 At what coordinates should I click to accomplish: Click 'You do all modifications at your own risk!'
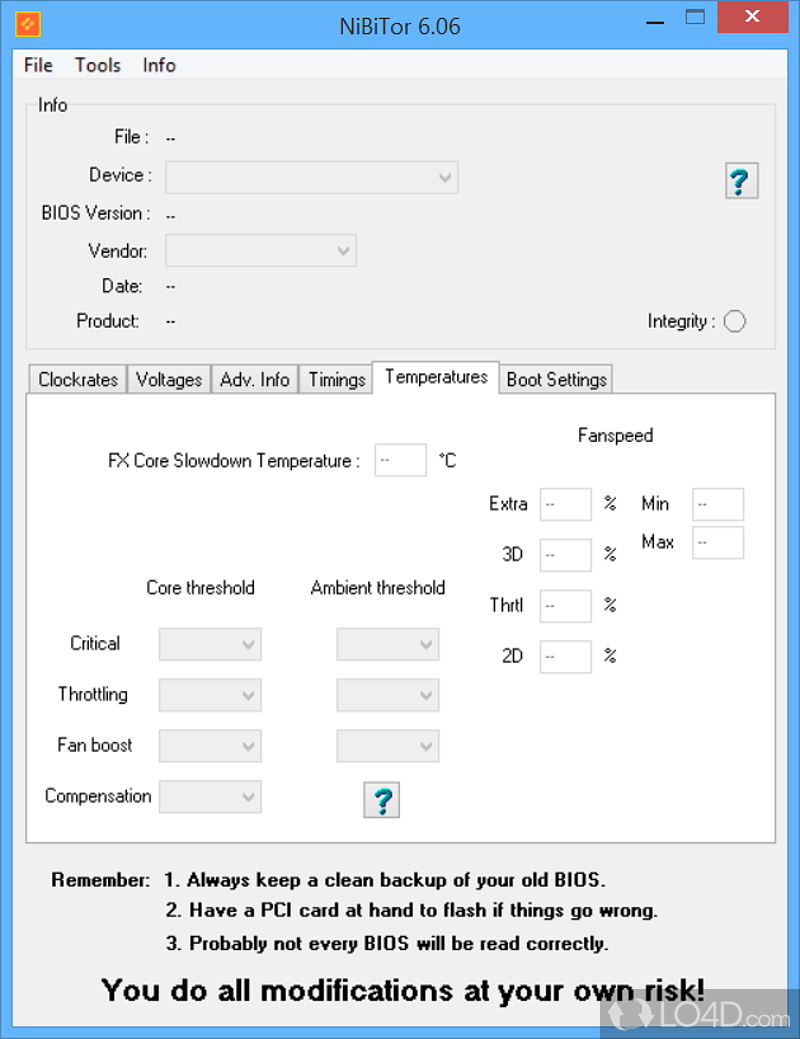point(402,991)
